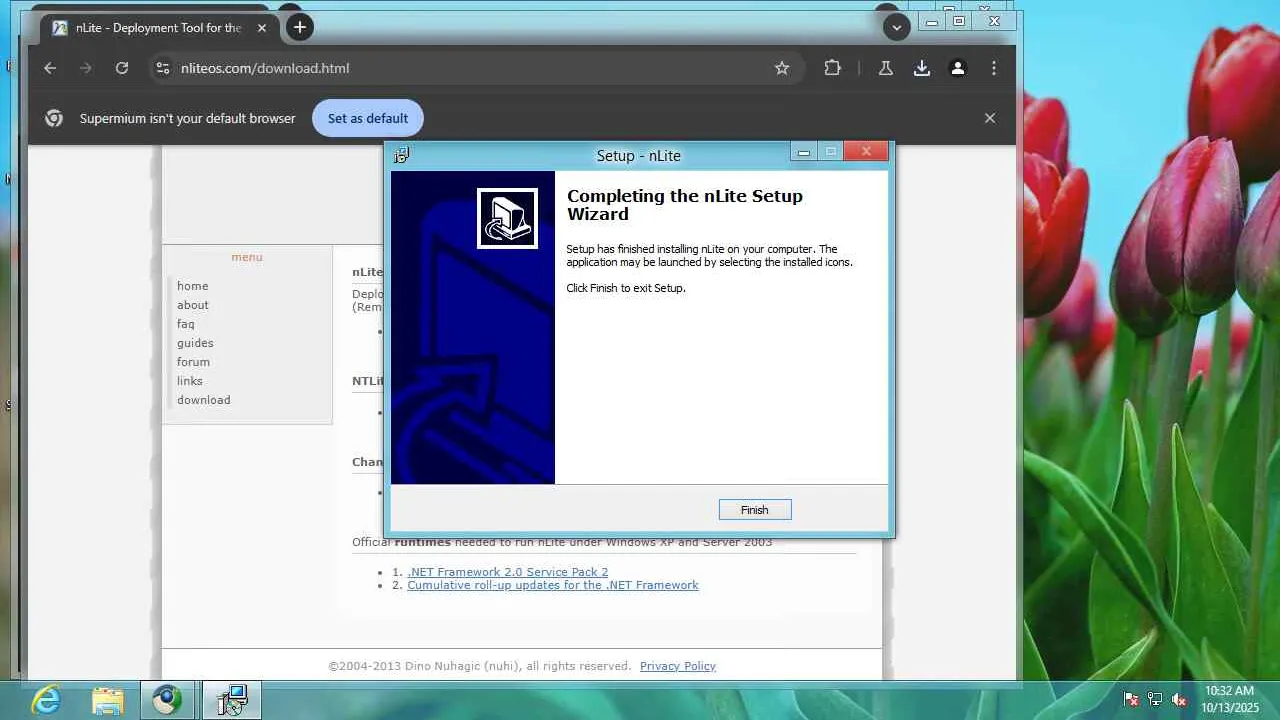
Task: Open the home link in site menu
Action: (x=193, y=286)
